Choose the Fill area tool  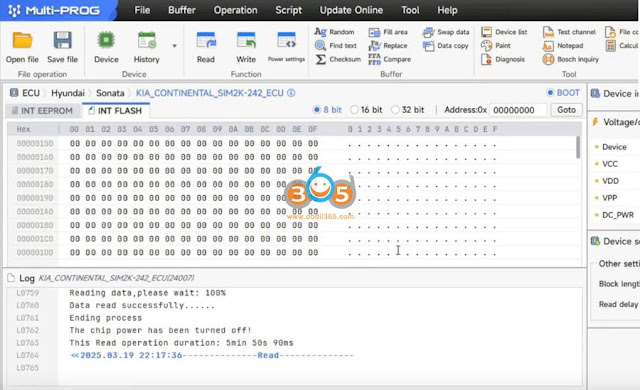click(x=388, y=32)
